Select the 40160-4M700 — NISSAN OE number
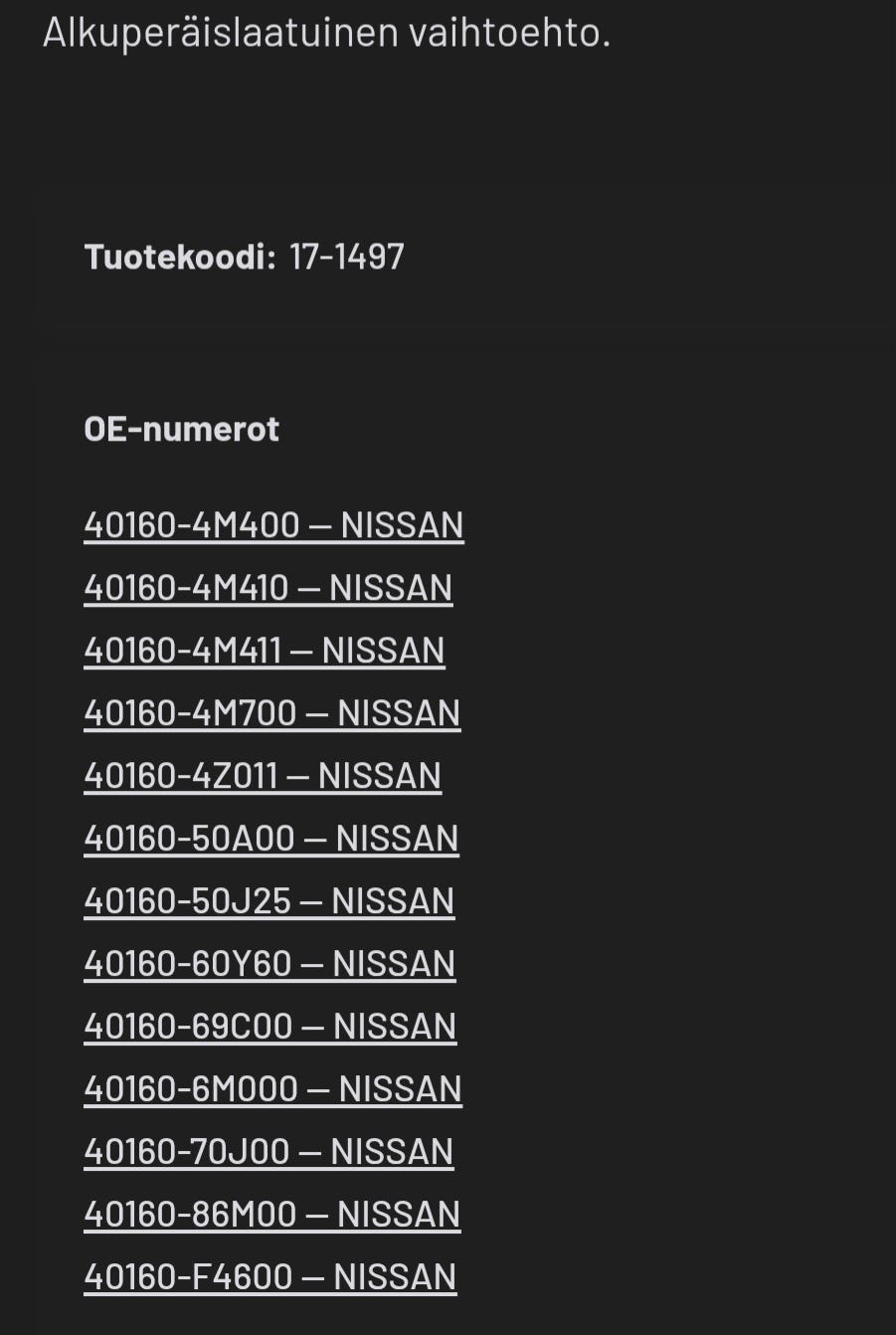This screenshot has height=1335, width=896. coord(272,713)
